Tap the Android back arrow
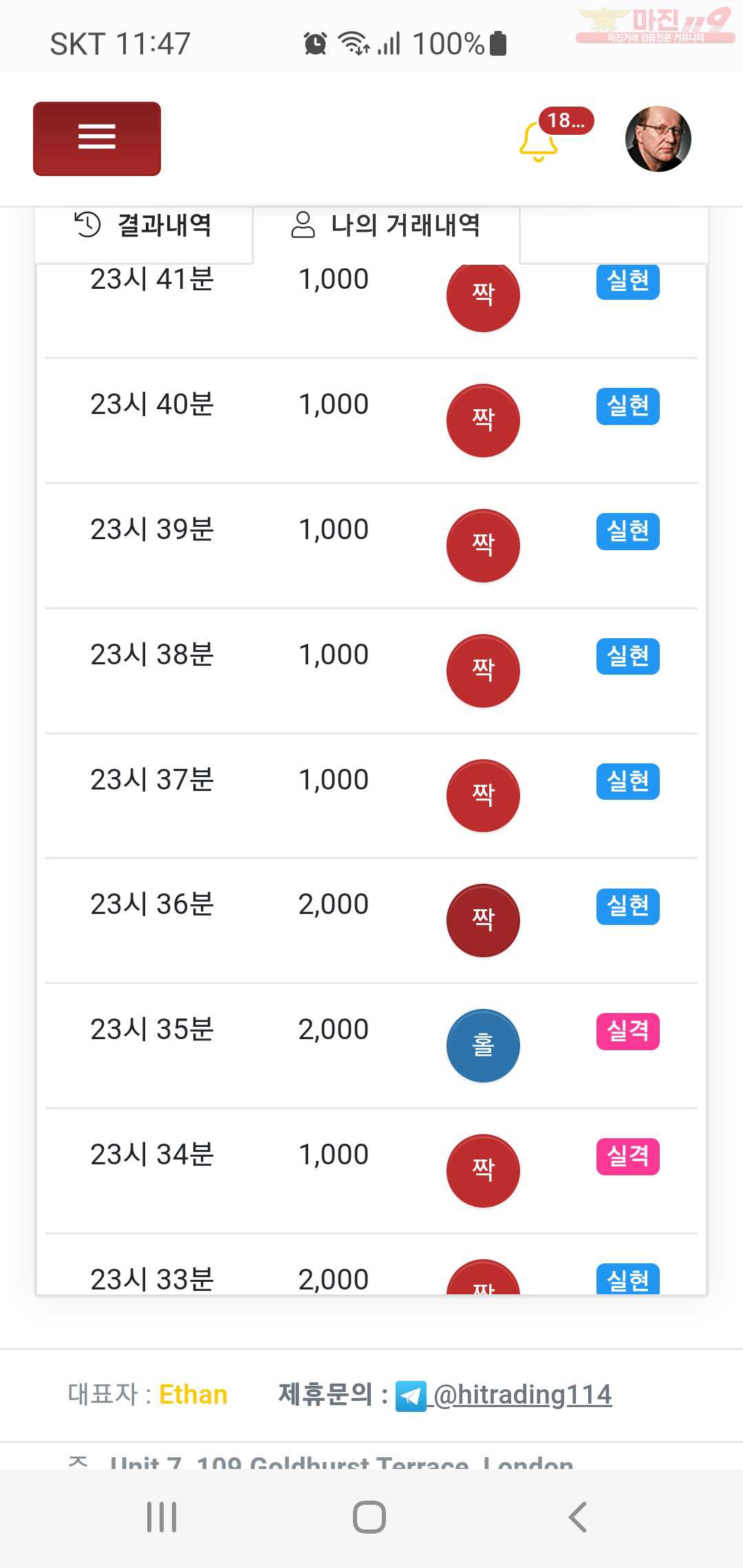The height and width of the screenshot is (1568, 743). [x=578, y=1517]
